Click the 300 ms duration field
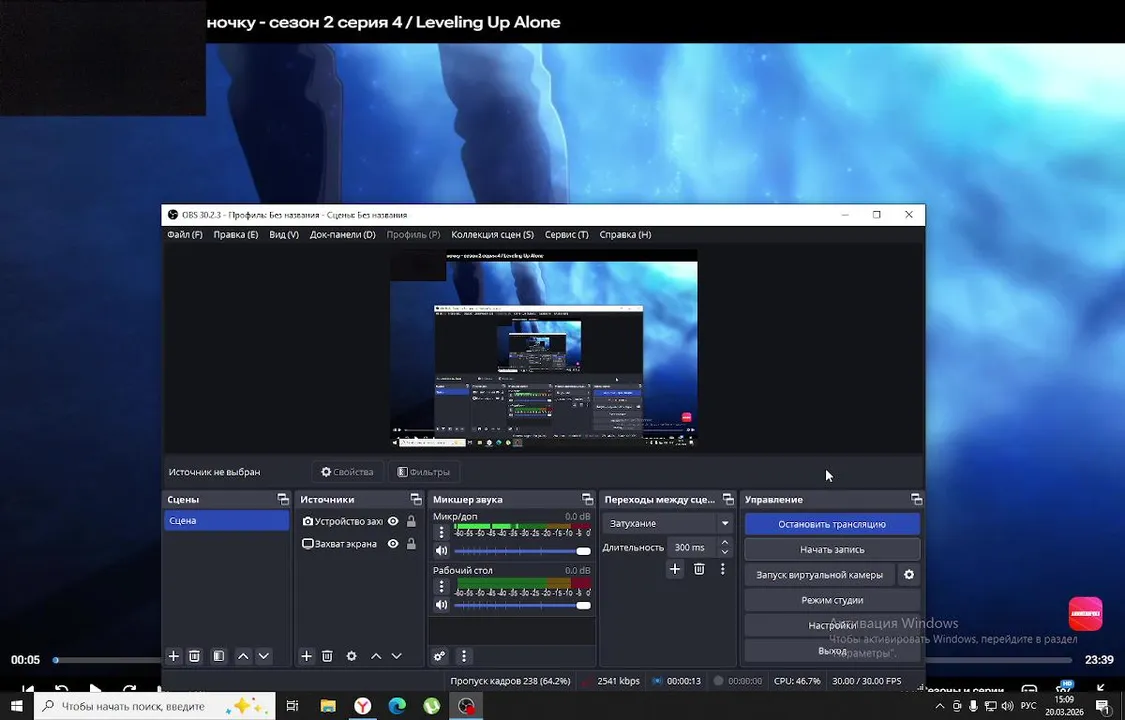 692,547
